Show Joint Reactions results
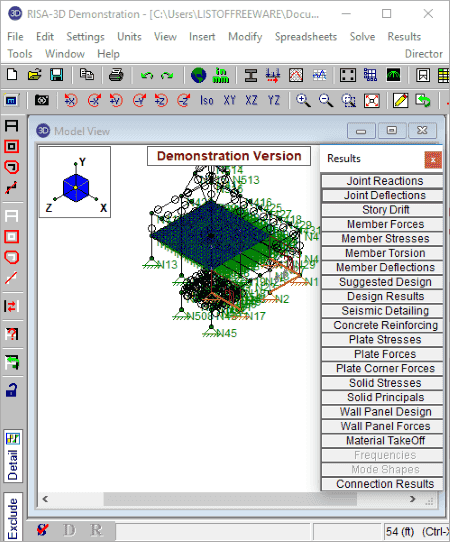Image resolution: width=450 pixels, height=542 pixels. 382,181
